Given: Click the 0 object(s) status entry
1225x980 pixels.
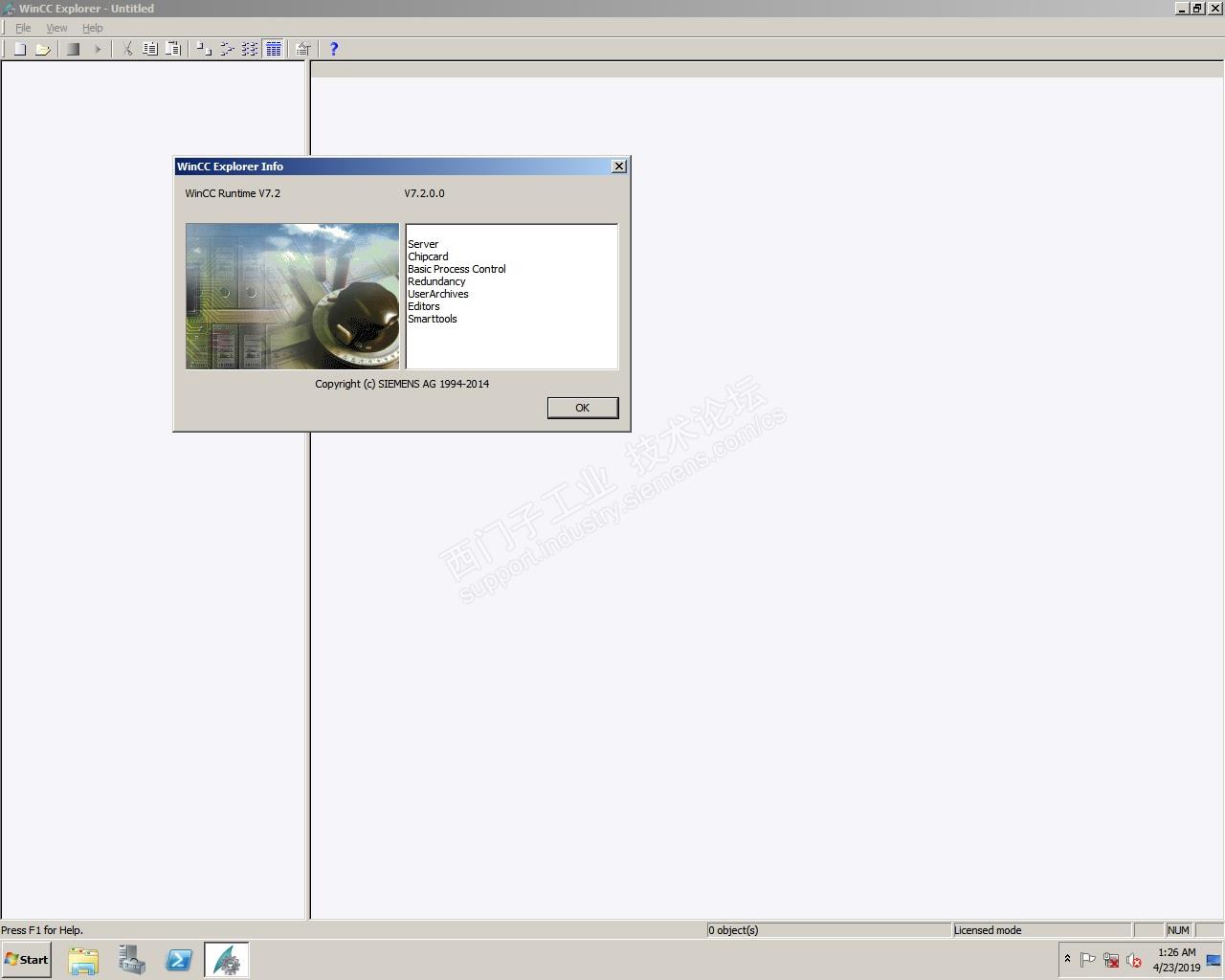Looking at the screenshot, I should click(828, 930).
